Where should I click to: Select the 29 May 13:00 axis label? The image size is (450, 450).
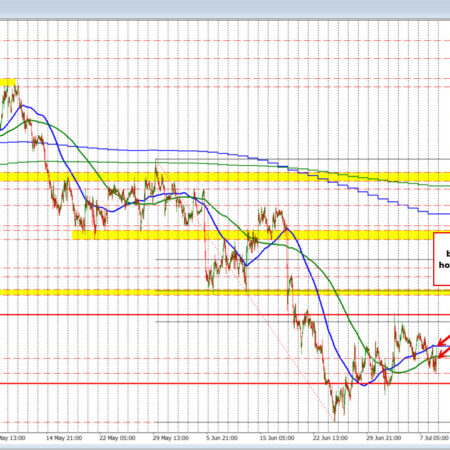pyautogui.click(x=171, y=438)
